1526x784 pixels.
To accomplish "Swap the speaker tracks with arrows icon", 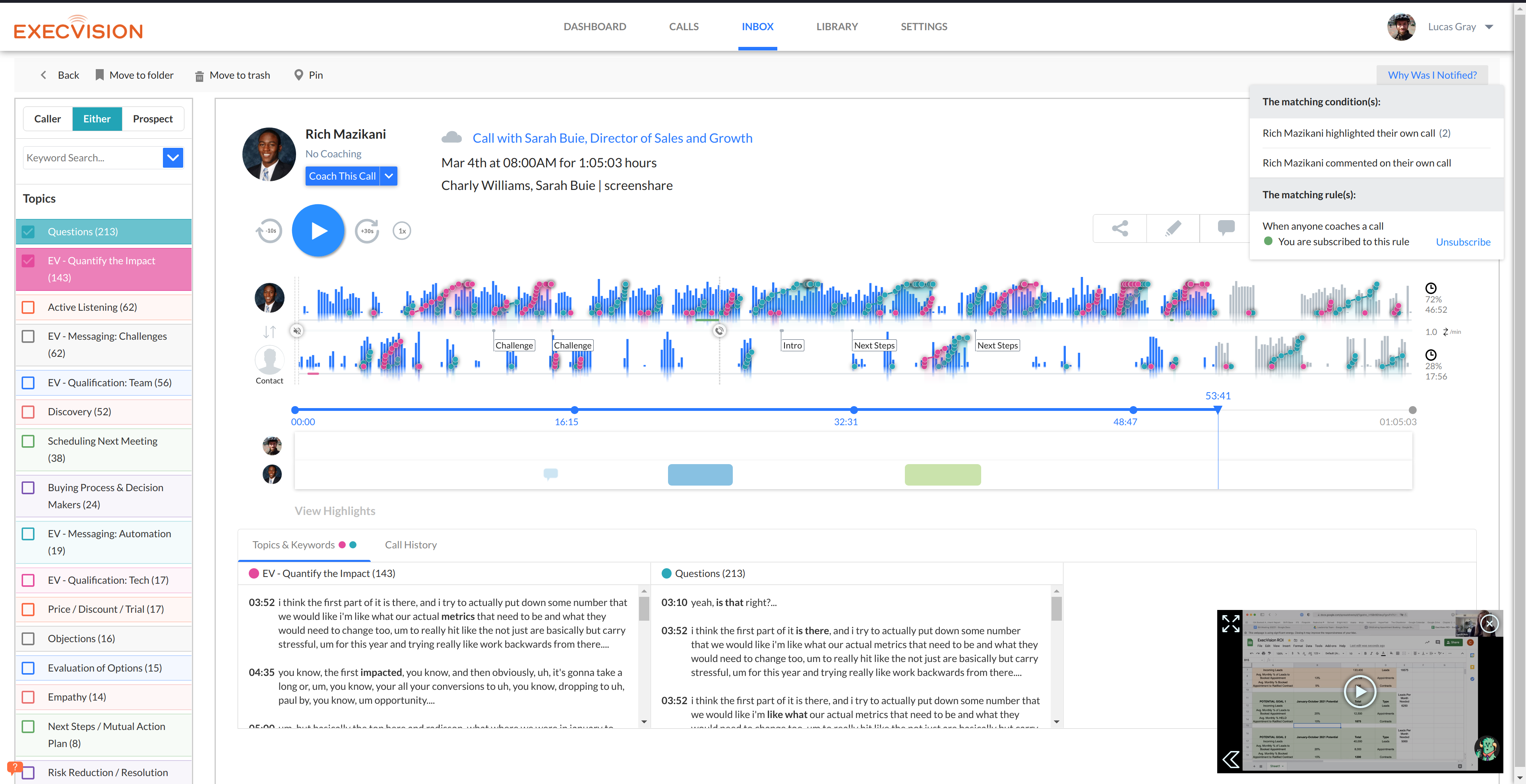I will pos(269,332).
